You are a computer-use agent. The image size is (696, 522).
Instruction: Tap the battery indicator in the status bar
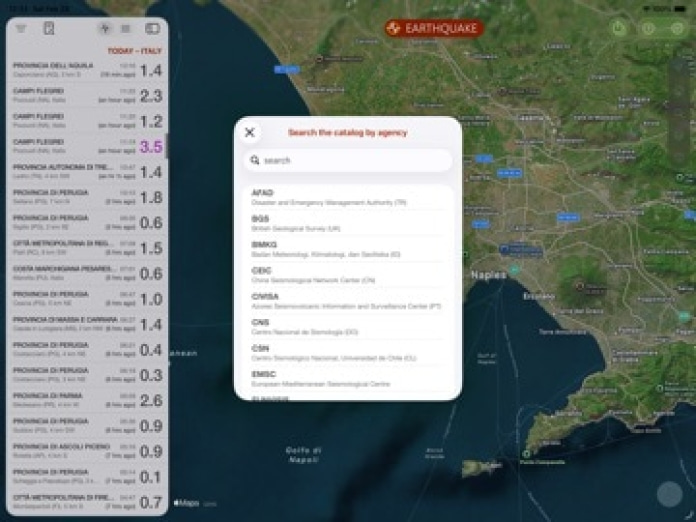(680, 8)
